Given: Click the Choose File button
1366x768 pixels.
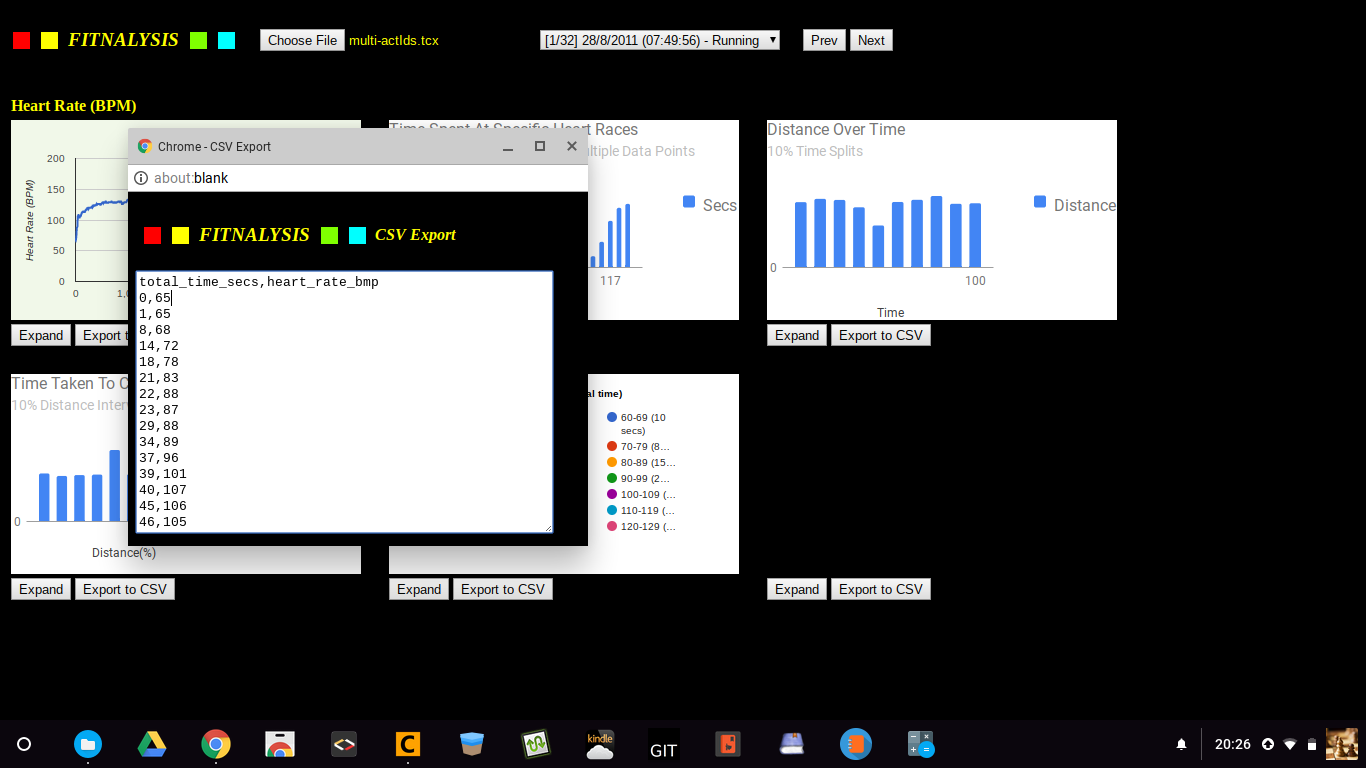Looking at the screenshot, I should point(302,40).
